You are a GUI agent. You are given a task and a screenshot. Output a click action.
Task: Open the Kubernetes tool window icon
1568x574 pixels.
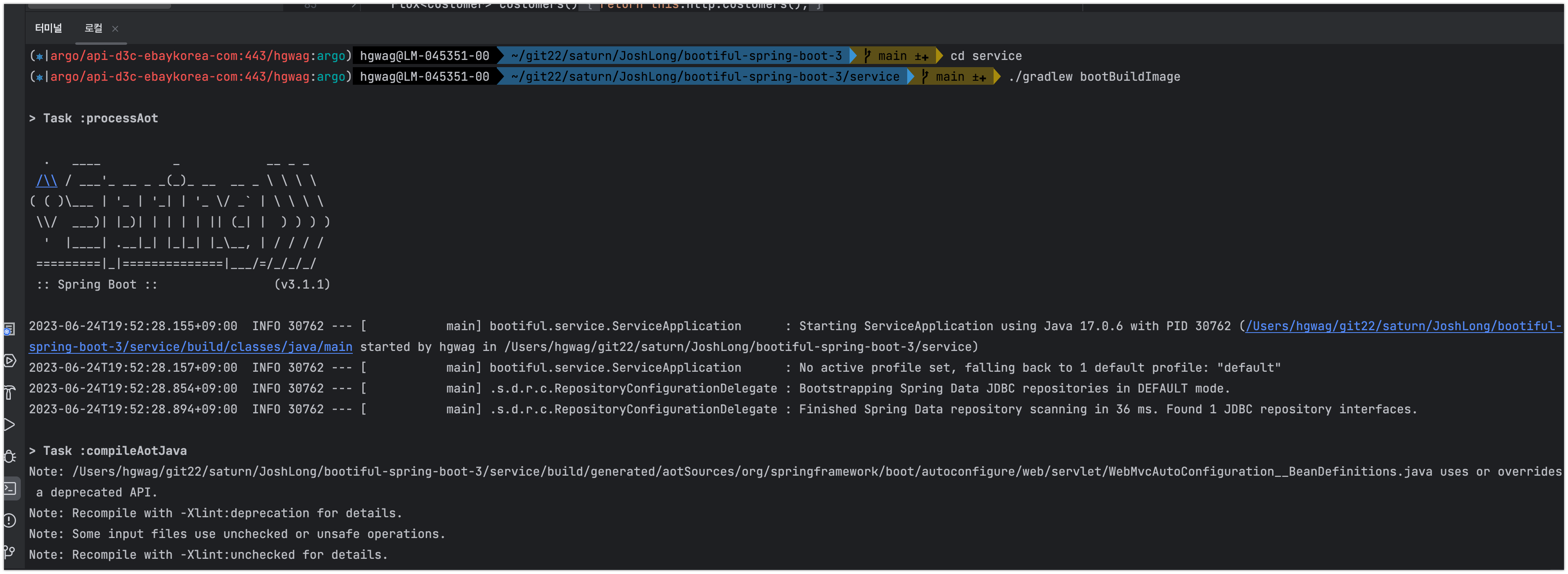tap(9, 329)
